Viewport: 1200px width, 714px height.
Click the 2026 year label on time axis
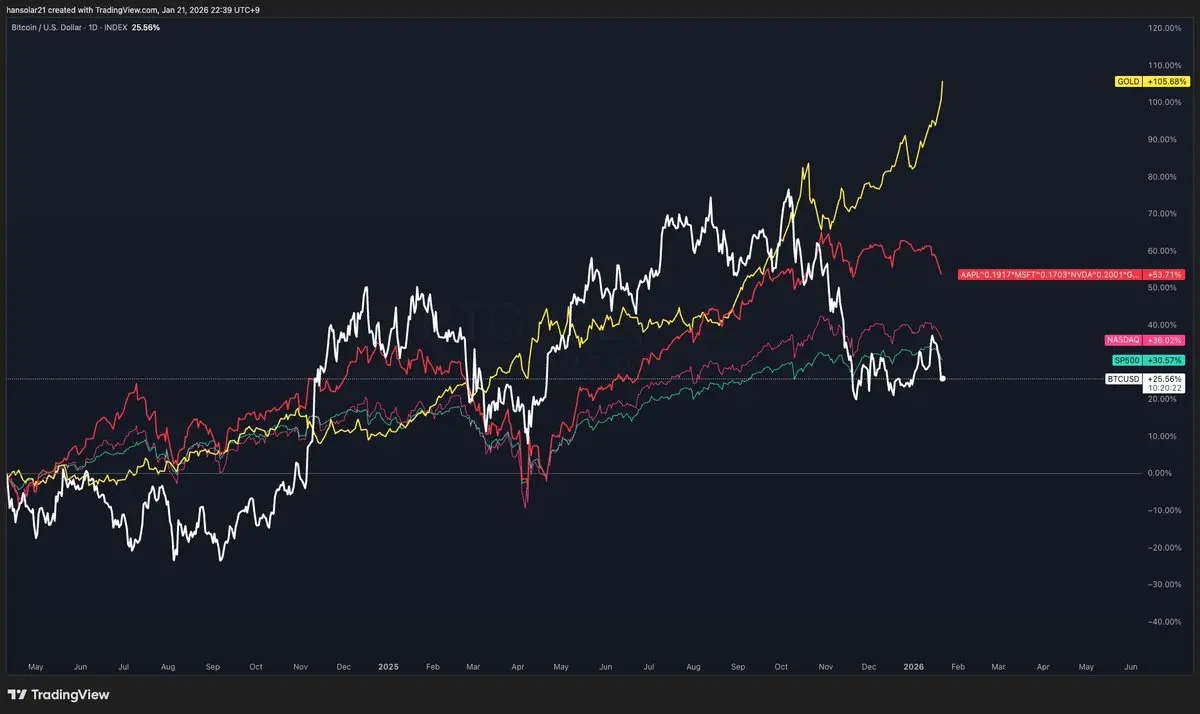(x=913, y=665)
